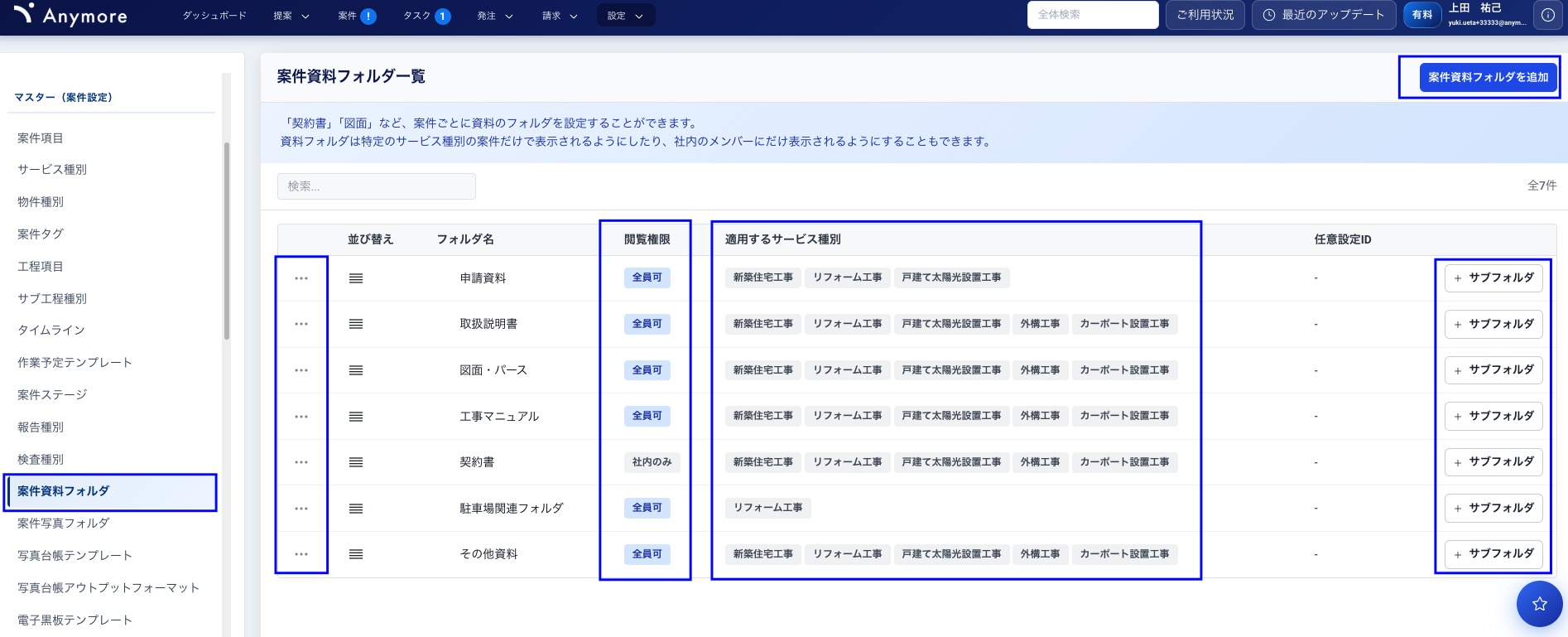Add サブフォルダ to 申請資料
The height and width of the screenshot is (637, 1568).
click(1493, 278)
